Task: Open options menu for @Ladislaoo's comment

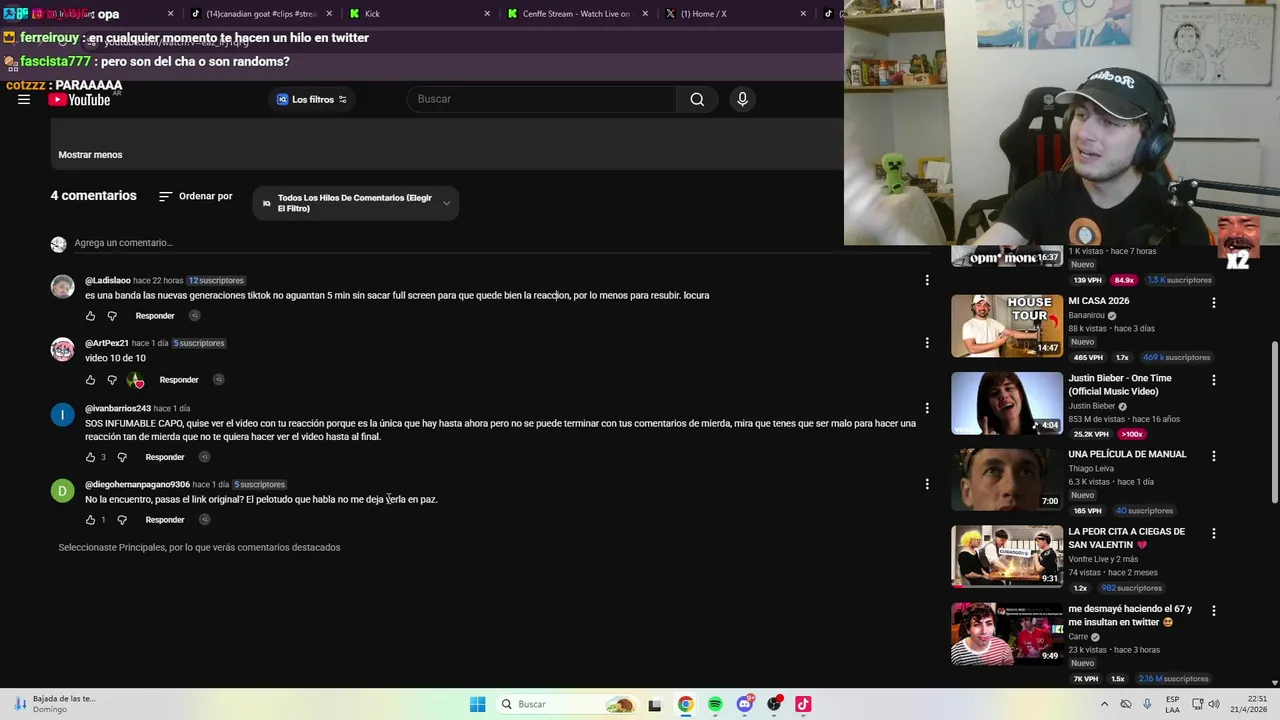Action: click(927, 281)
